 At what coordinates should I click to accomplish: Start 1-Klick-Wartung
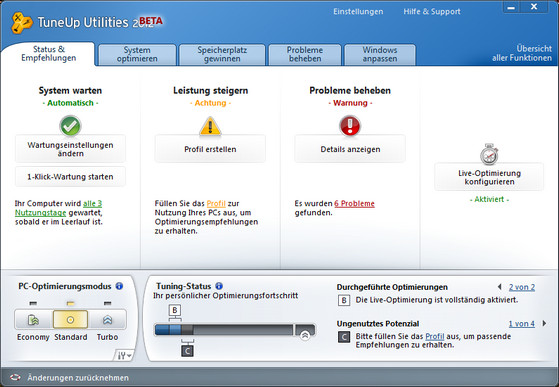tap(70, 176)
